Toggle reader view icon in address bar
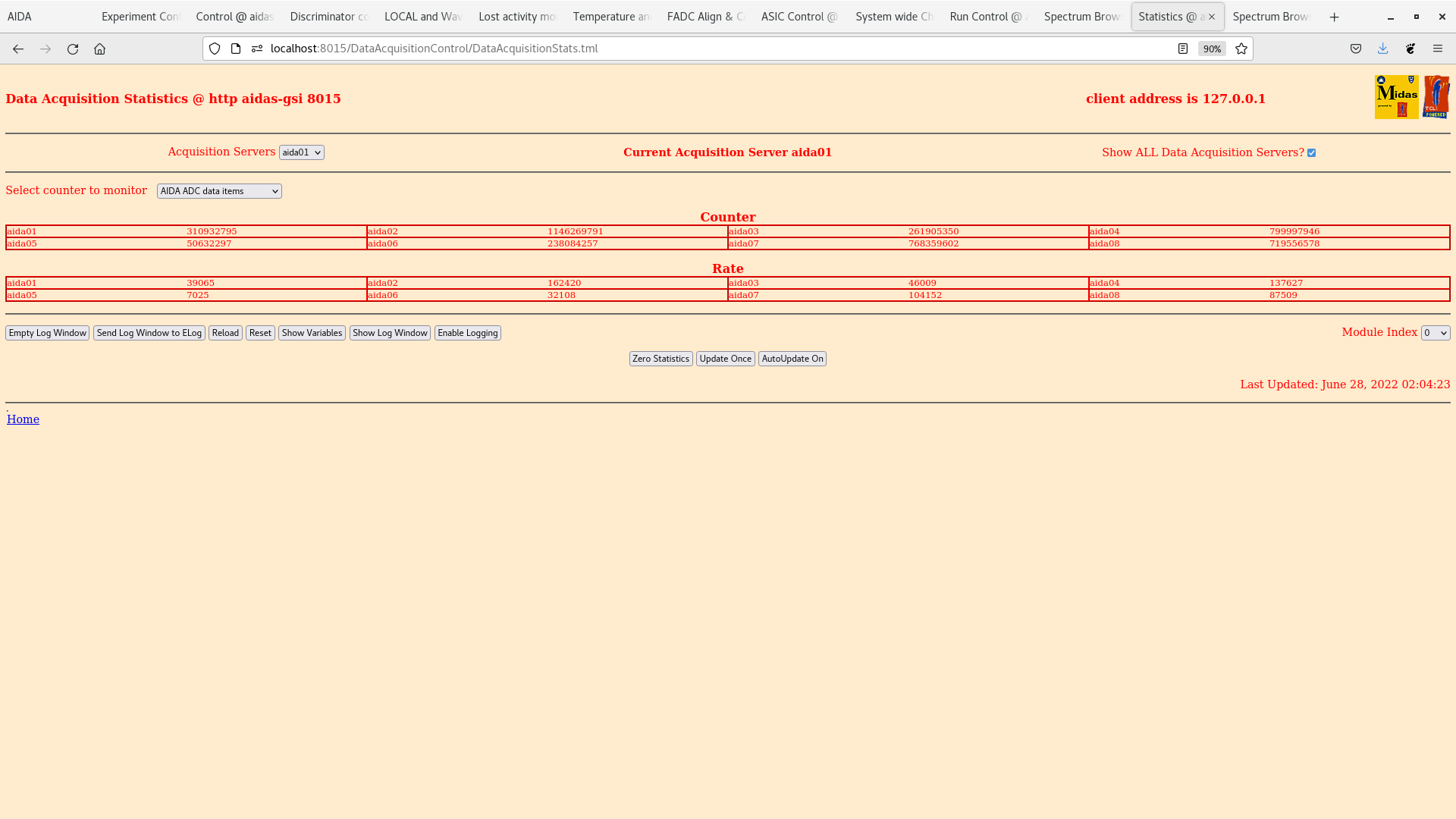This screenshot has height=819, width=1456. click(x=1182, y=49)
